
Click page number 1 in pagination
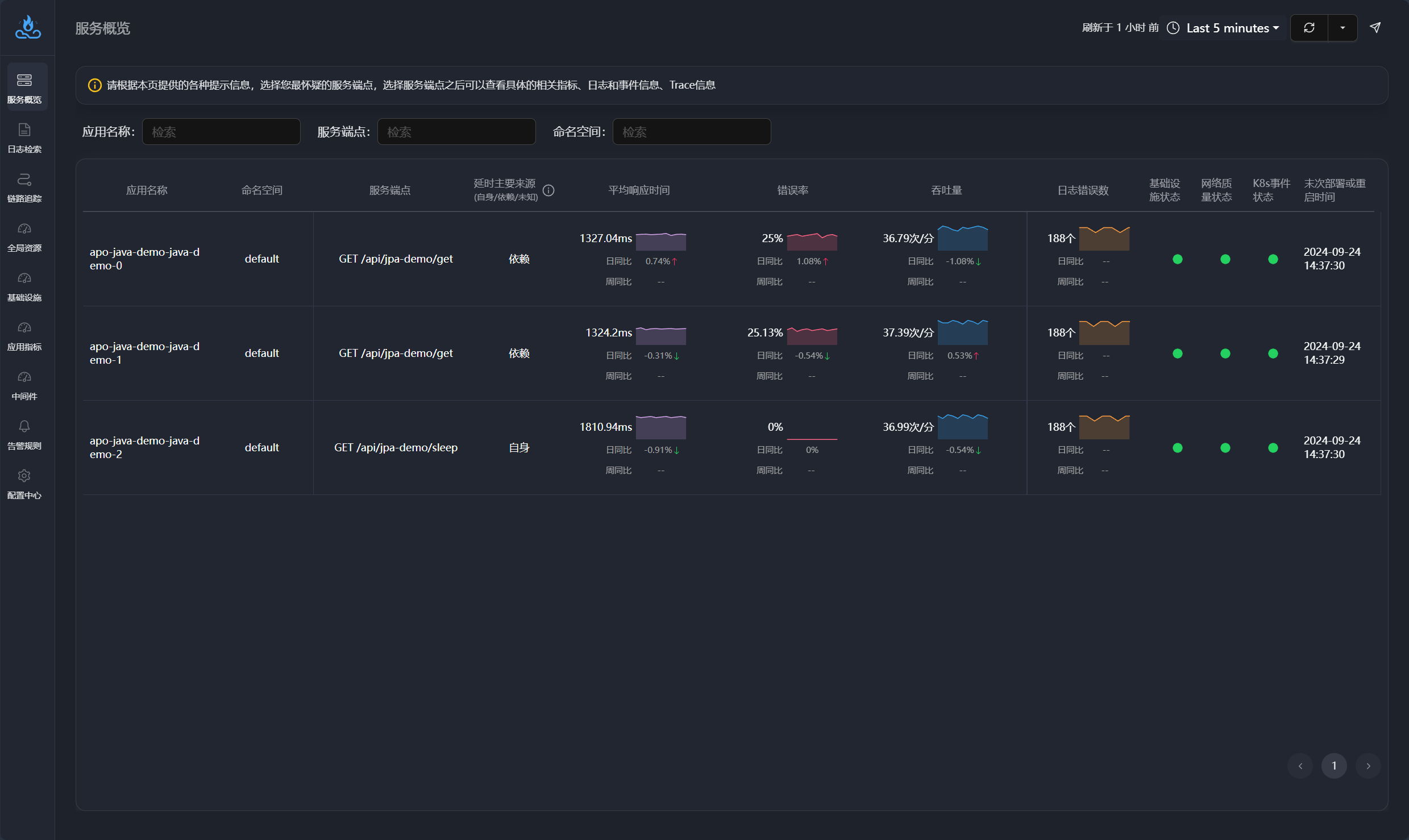pyautogui.click(x=1334, y=766)
